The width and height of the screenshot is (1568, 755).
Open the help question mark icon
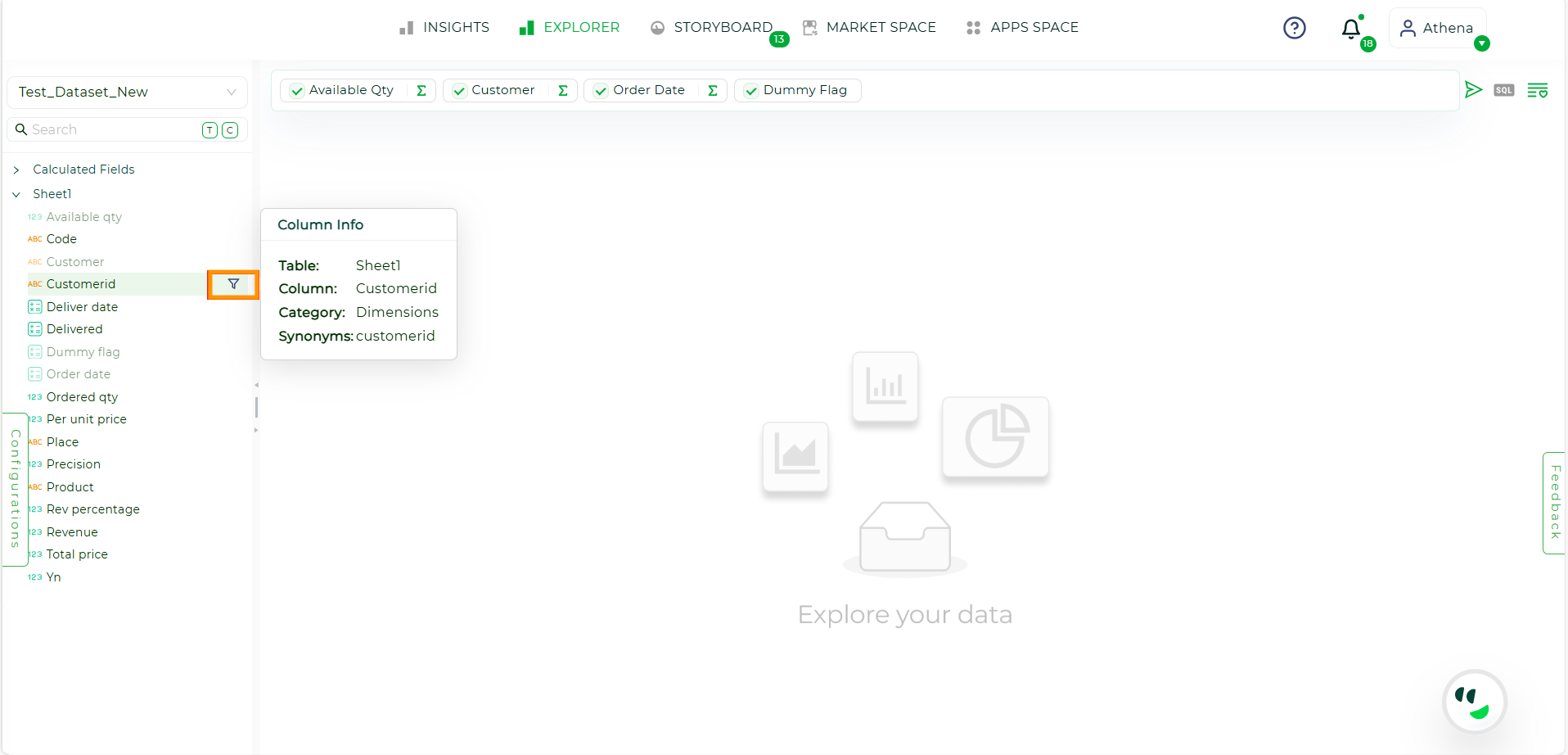[1294, 28]
